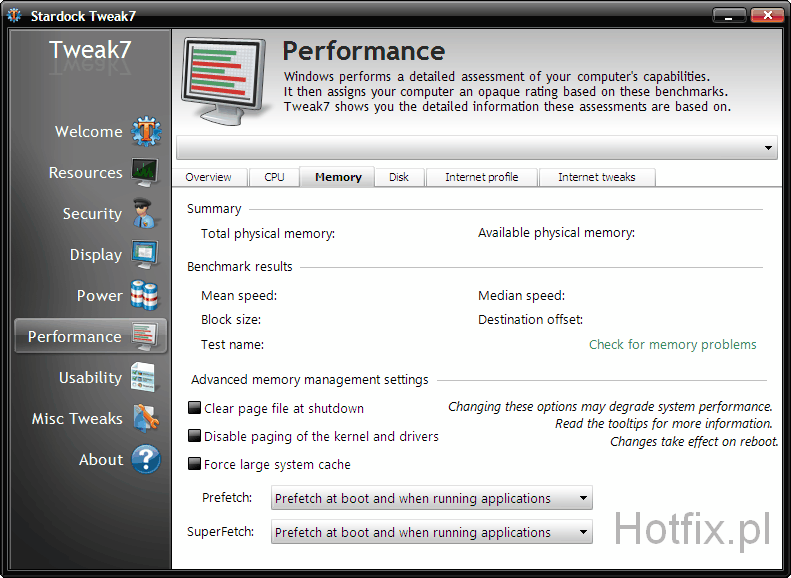Open Security section label
This screenshot has height=578, width=791.
[92, 214]
